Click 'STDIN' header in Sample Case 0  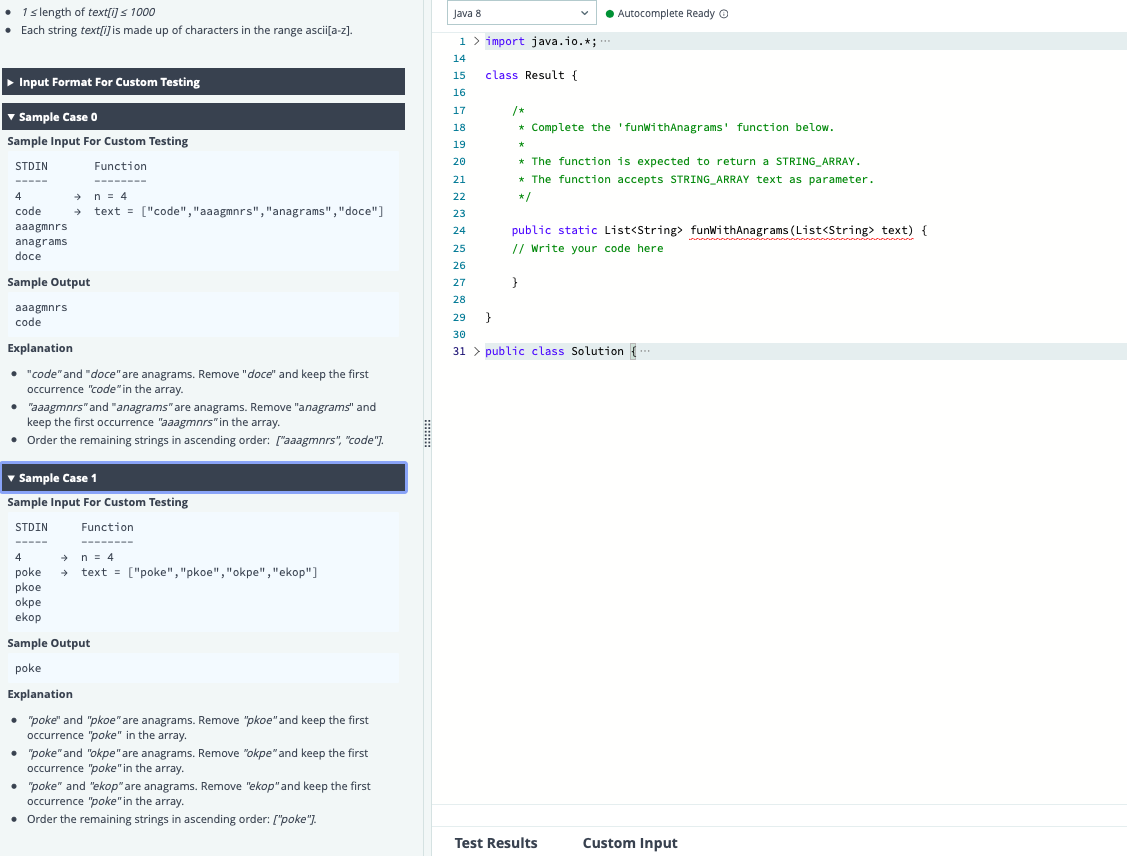click(32, 166)
